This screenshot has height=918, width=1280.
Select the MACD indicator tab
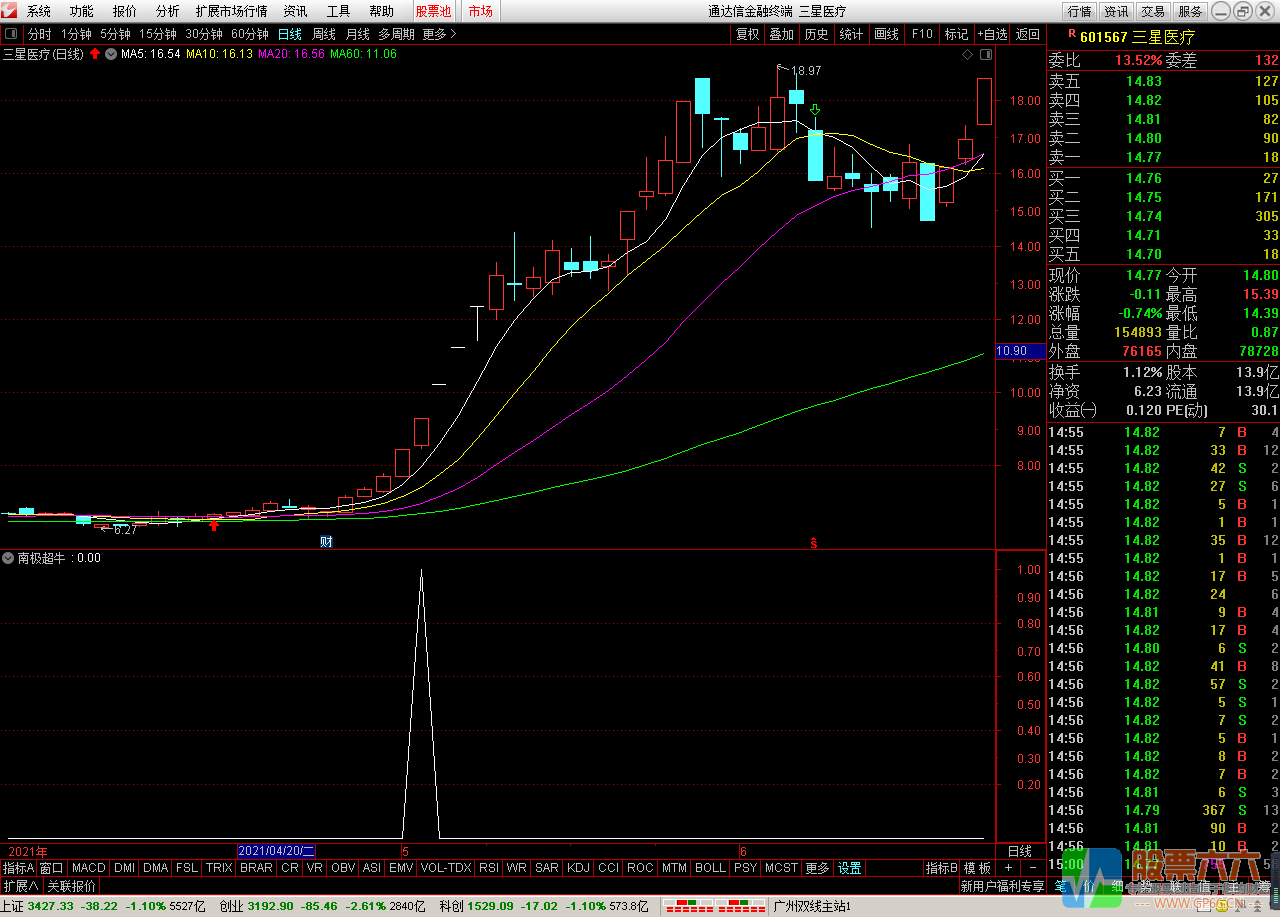[88, 868]
